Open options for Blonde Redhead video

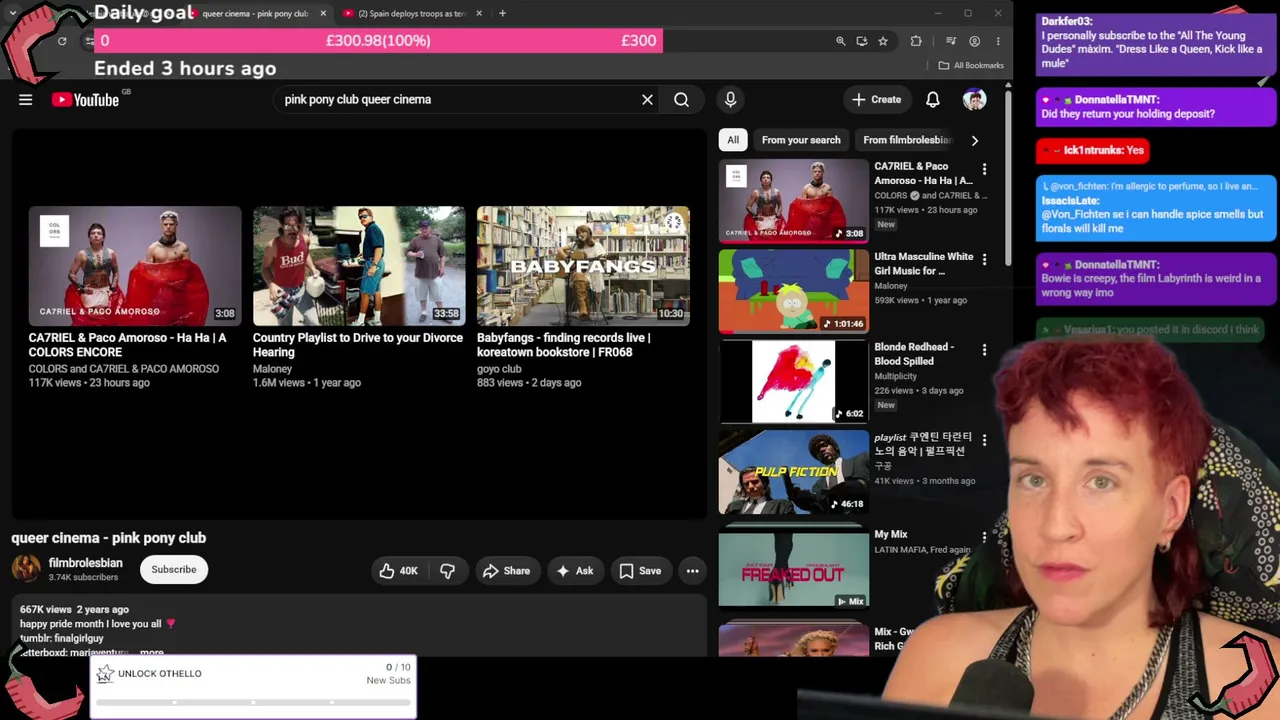click(x=984, y=349)
